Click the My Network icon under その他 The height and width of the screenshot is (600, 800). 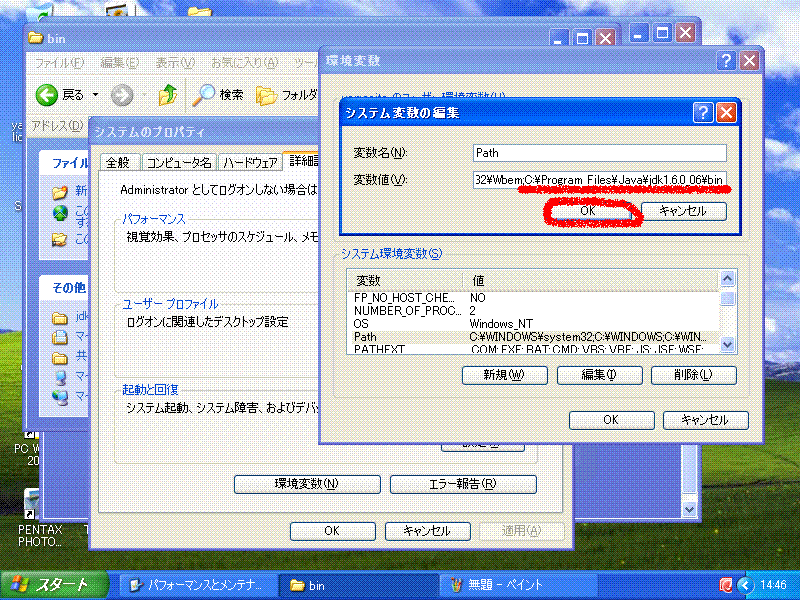click(60, 396)
